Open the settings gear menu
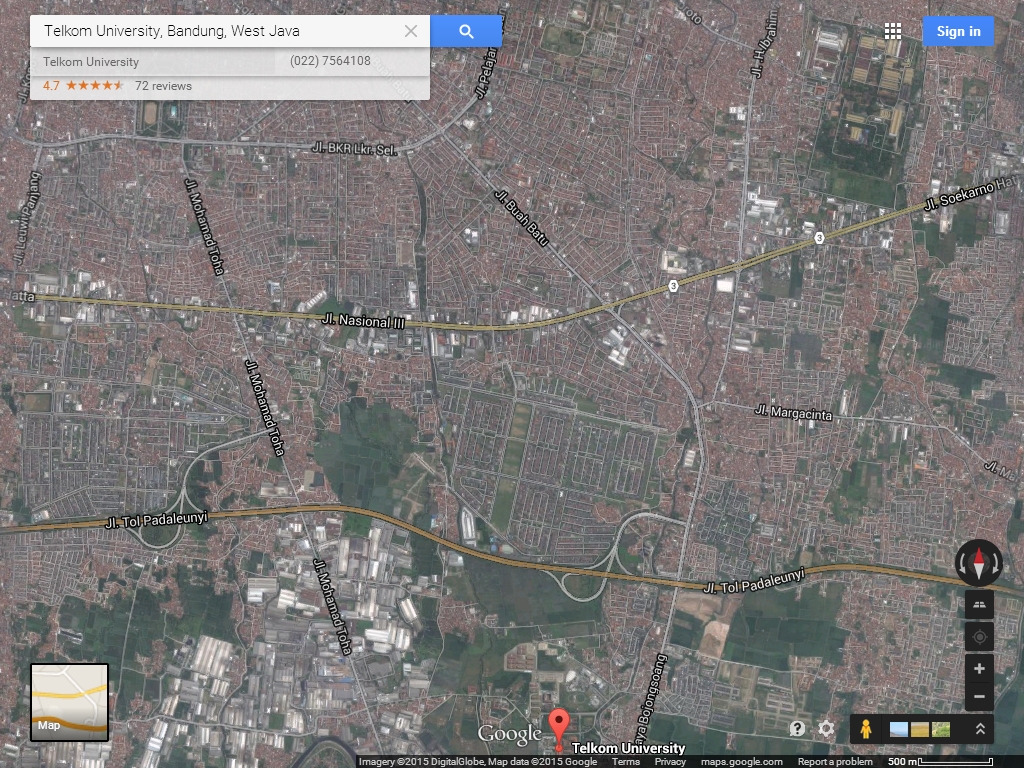Screen dimensions: 1024x768 pos(826,728)
